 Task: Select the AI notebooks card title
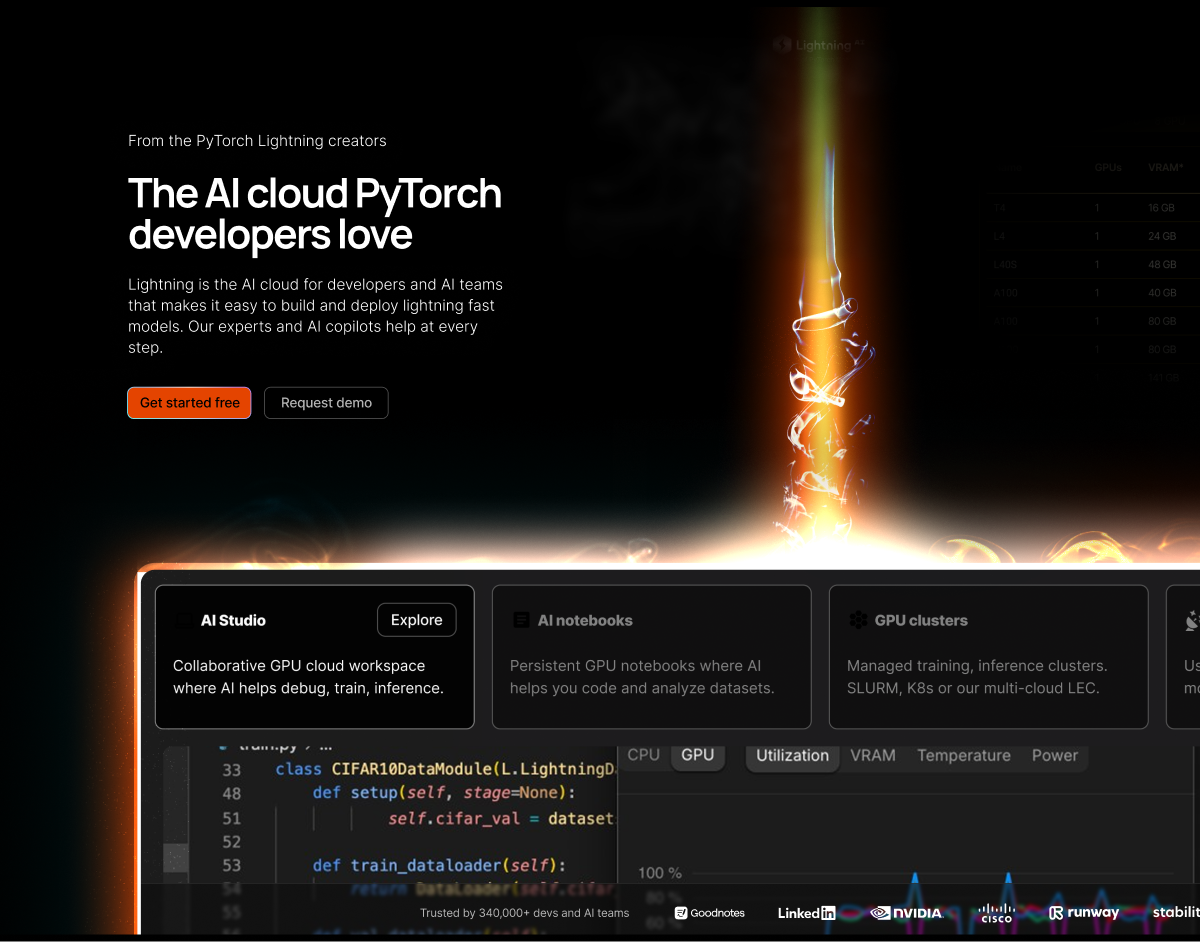click(585, 620)
